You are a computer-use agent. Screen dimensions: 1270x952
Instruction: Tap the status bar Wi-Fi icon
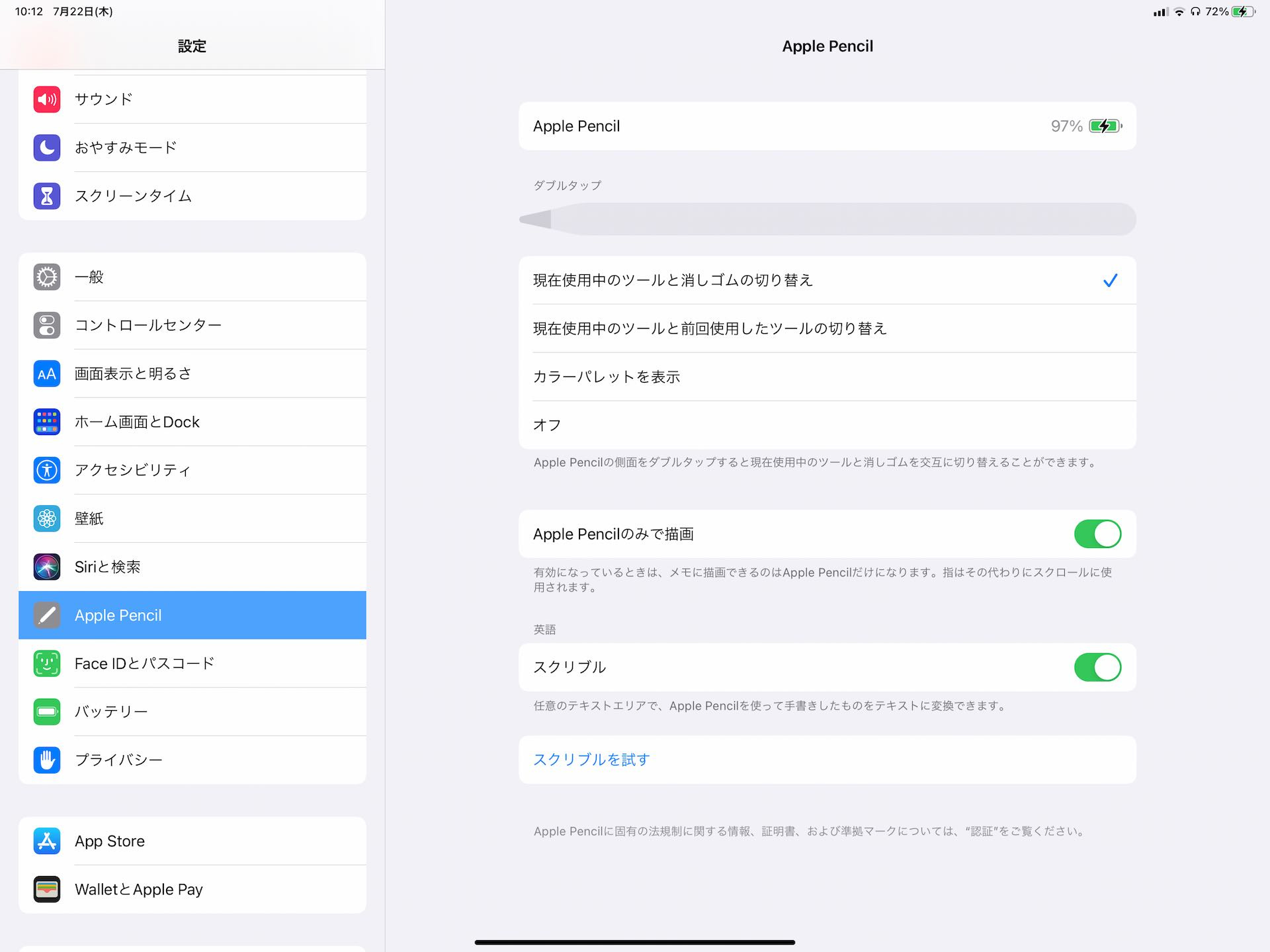1179,12
